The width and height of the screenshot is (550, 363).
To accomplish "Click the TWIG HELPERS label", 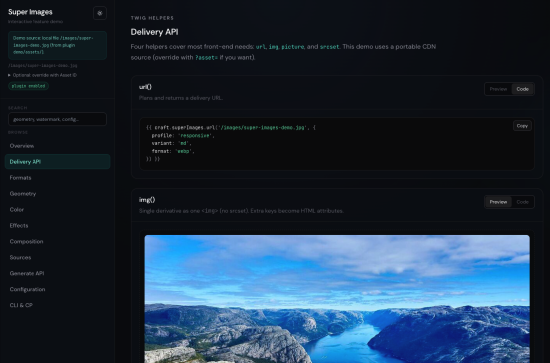I will click(x=152, y=18).
